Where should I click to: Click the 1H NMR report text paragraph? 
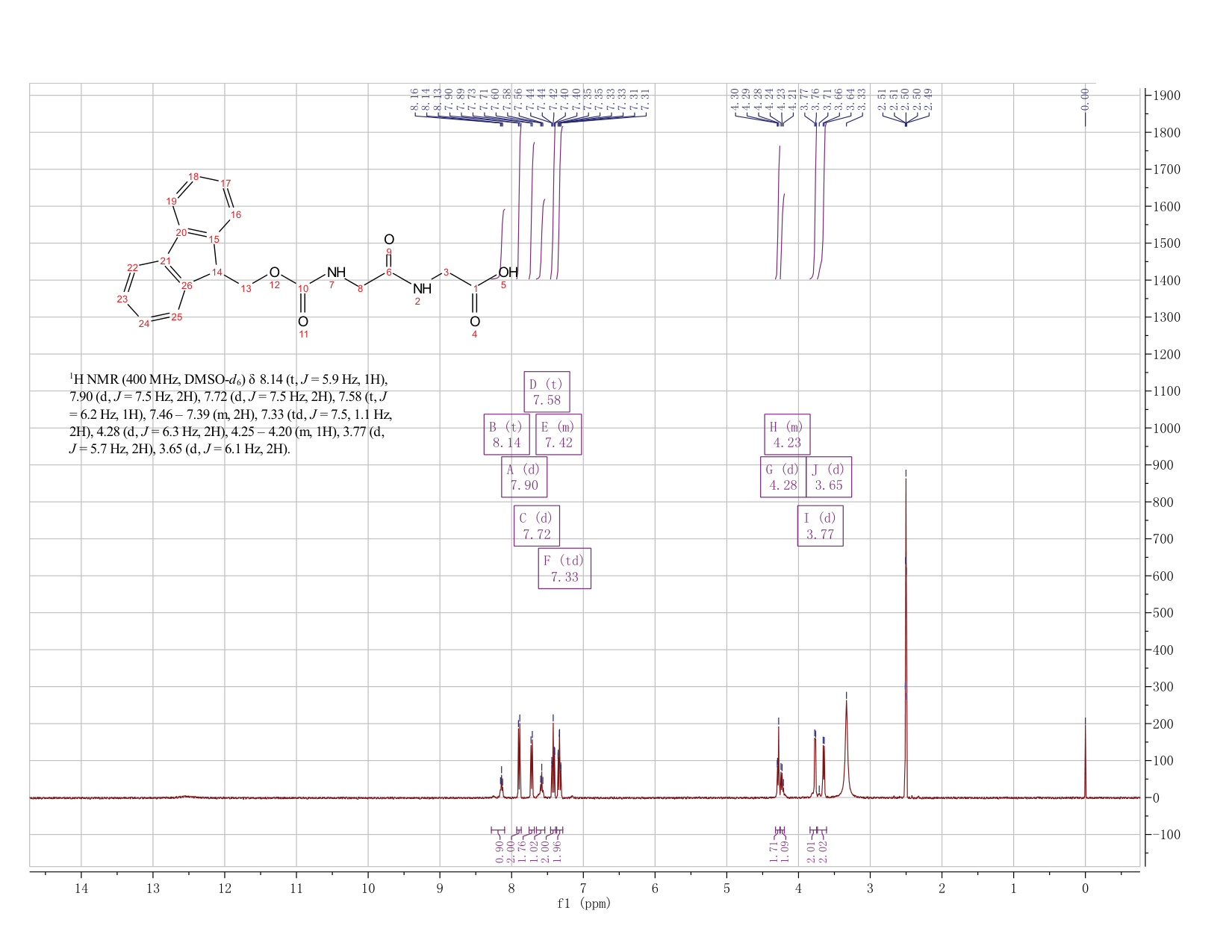pos(231,414)
